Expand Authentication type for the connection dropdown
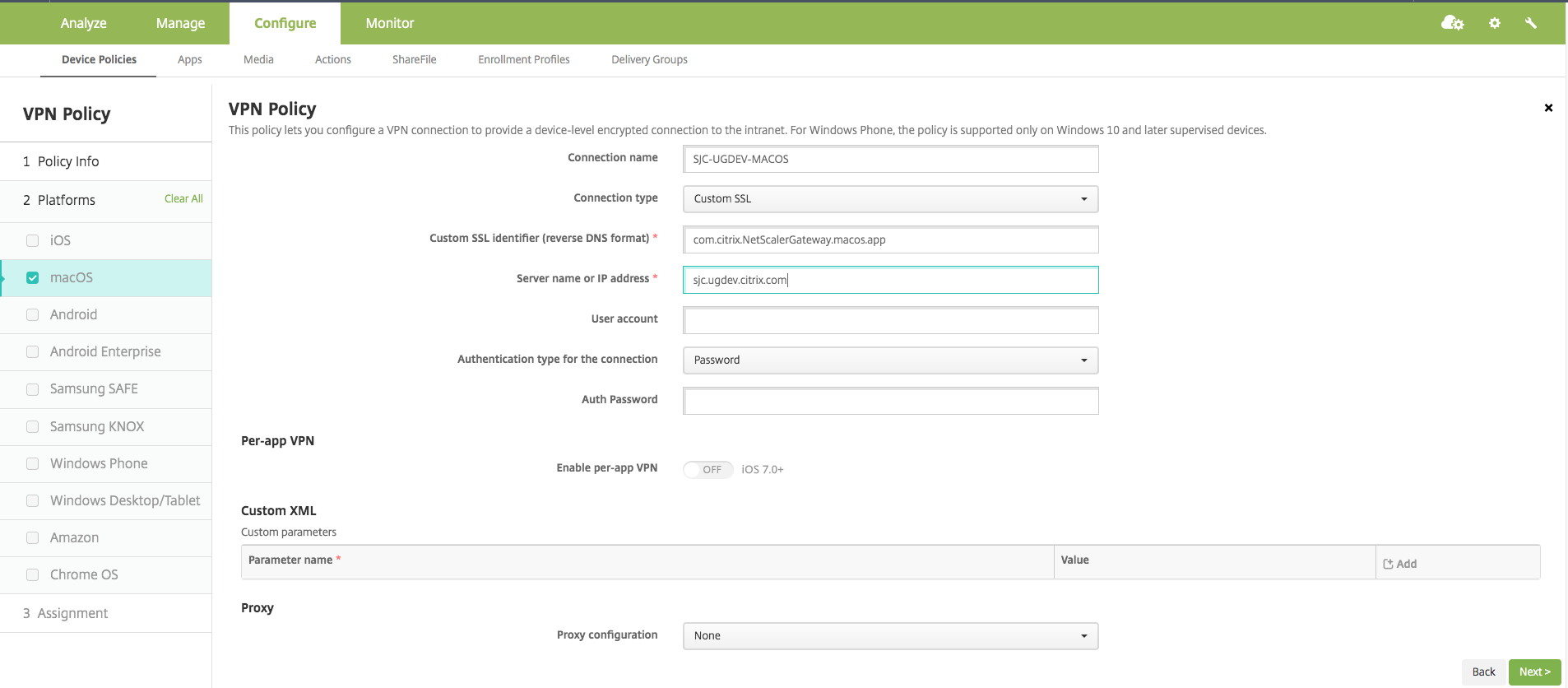This screenshot has height=688, width=1568. (x=890, y=360)
